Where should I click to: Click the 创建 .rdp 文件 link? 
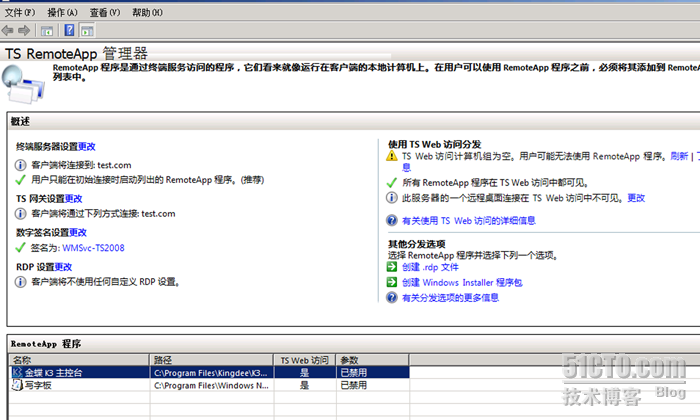430,267
